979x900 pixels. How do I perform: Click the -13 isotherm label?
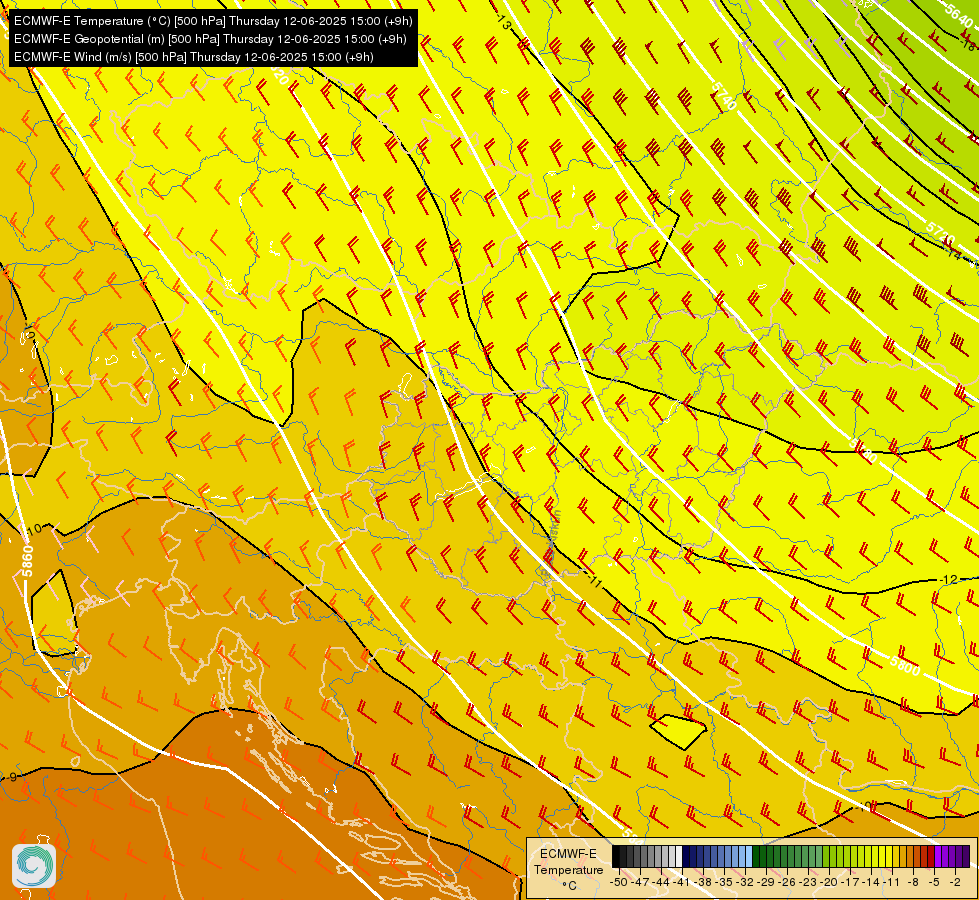pos(503,22)
